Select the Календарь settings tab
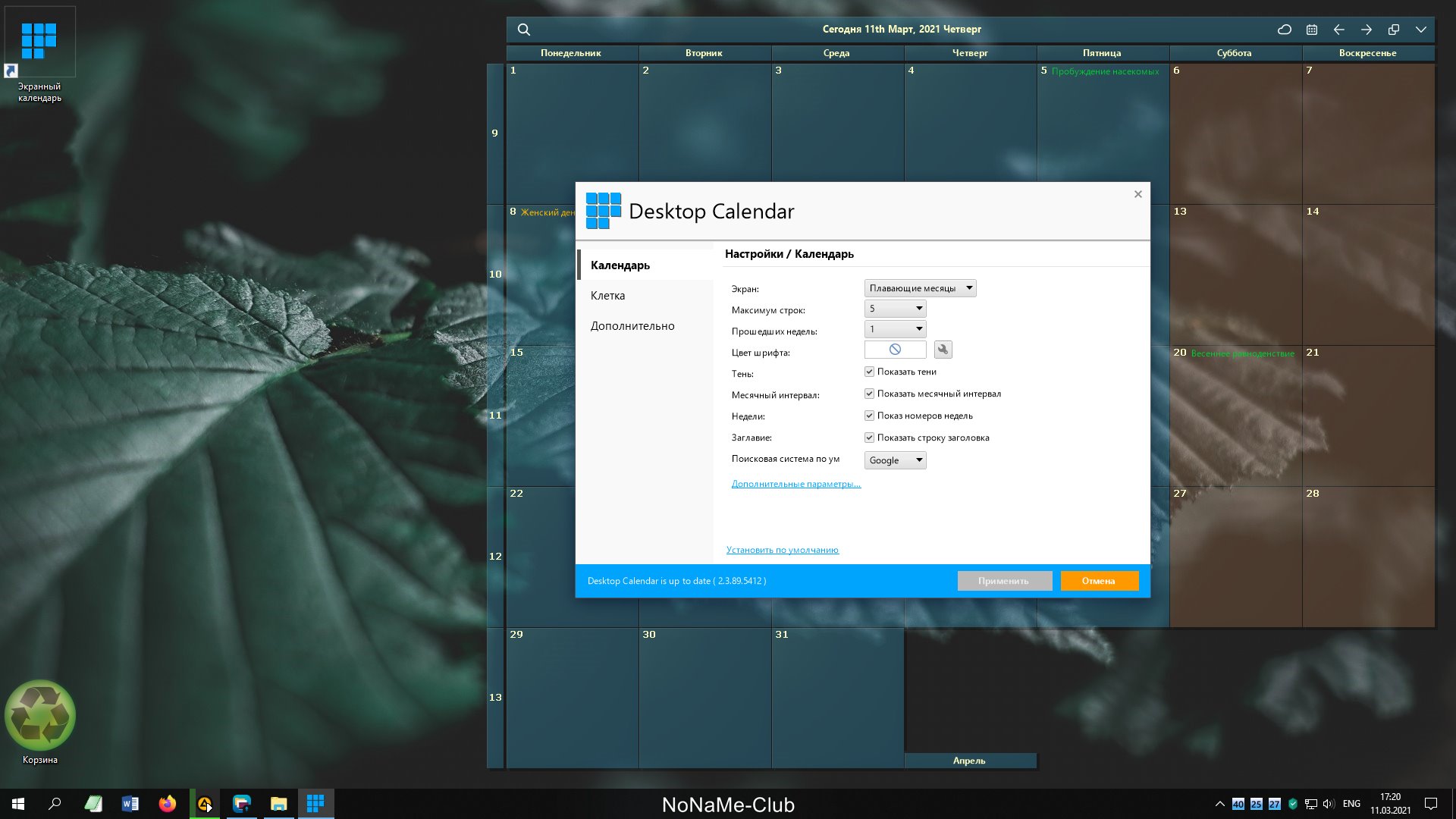Image resolution: width=1456 pixels, height=819 pixels. [x=645, y=265]
